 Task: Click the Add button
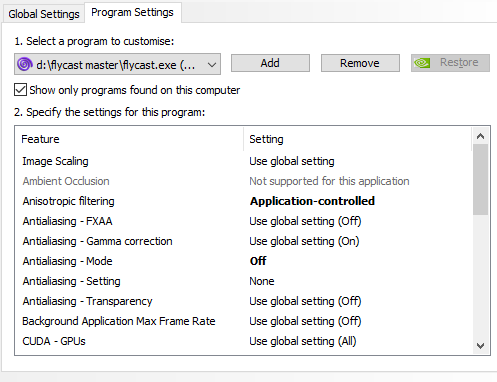click(x=270, y=63)
